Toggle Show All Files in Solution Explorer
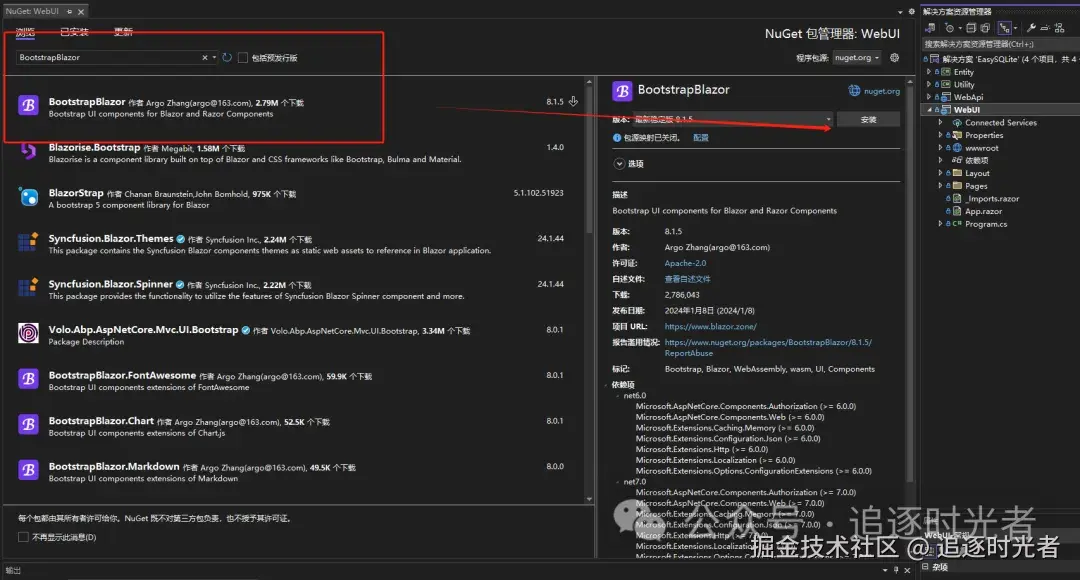This screenshot has height=580, width=1080. pos(985,28)
